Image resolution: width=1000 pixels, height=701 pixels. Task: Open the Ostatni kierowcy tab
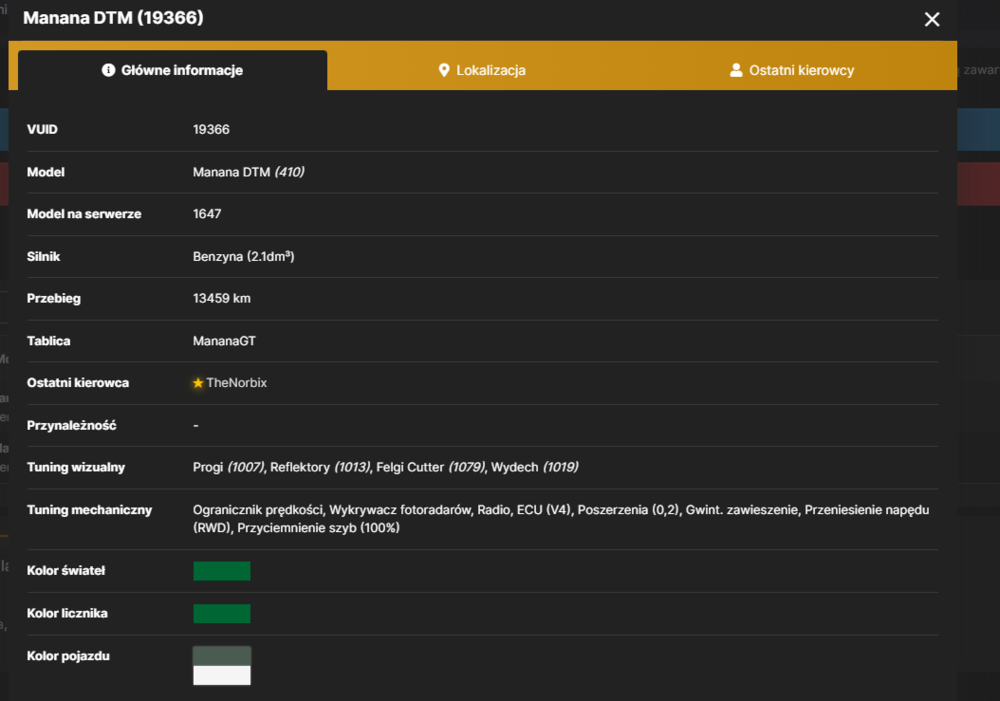[x=791, y=70]
